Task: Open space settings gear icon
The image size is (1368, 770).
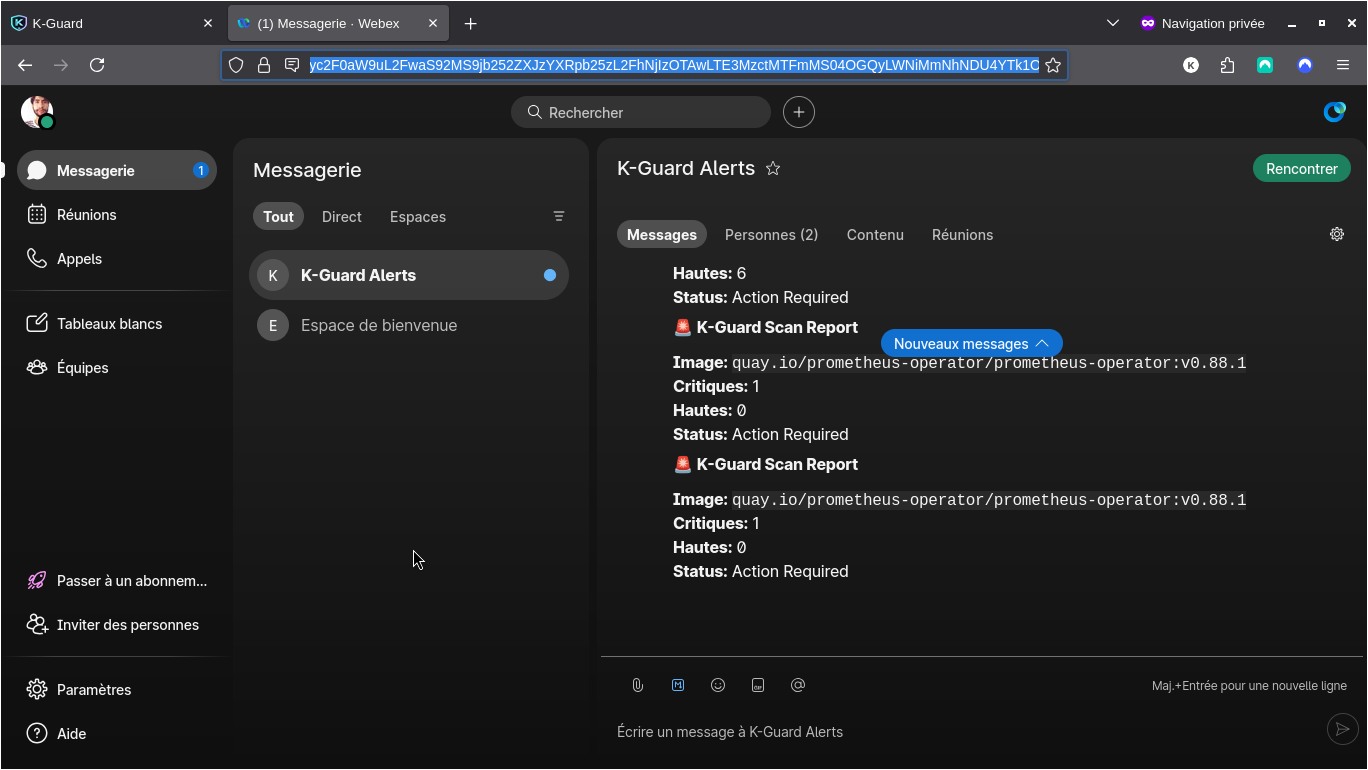Action: [1337, 234]
